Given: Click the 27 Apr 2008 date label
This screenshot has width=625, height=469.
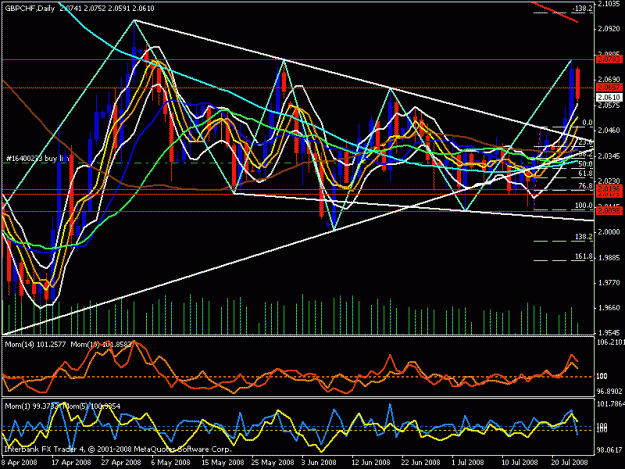Looking at the screenshot, I should click(121, 463).
